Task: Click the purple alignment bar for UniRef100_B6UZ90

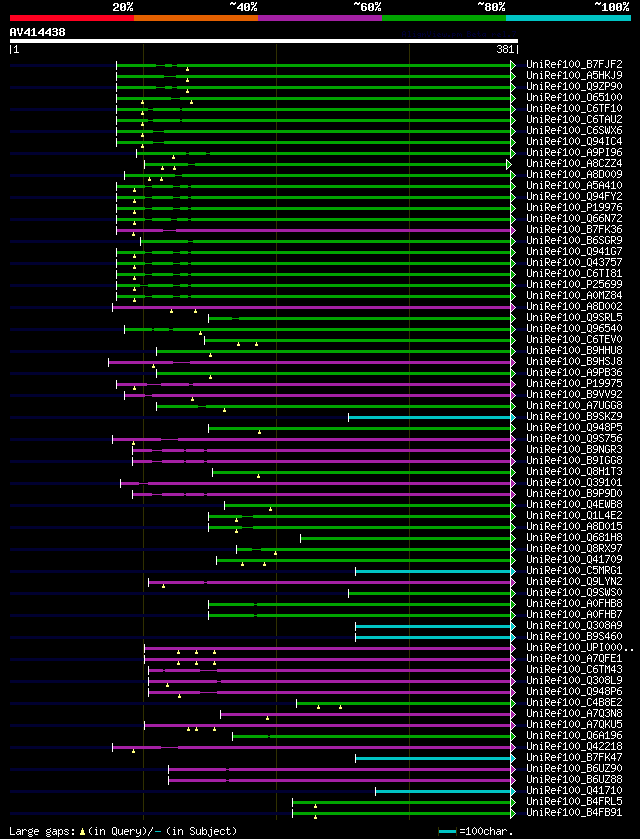Action: [x=339, y=769]
